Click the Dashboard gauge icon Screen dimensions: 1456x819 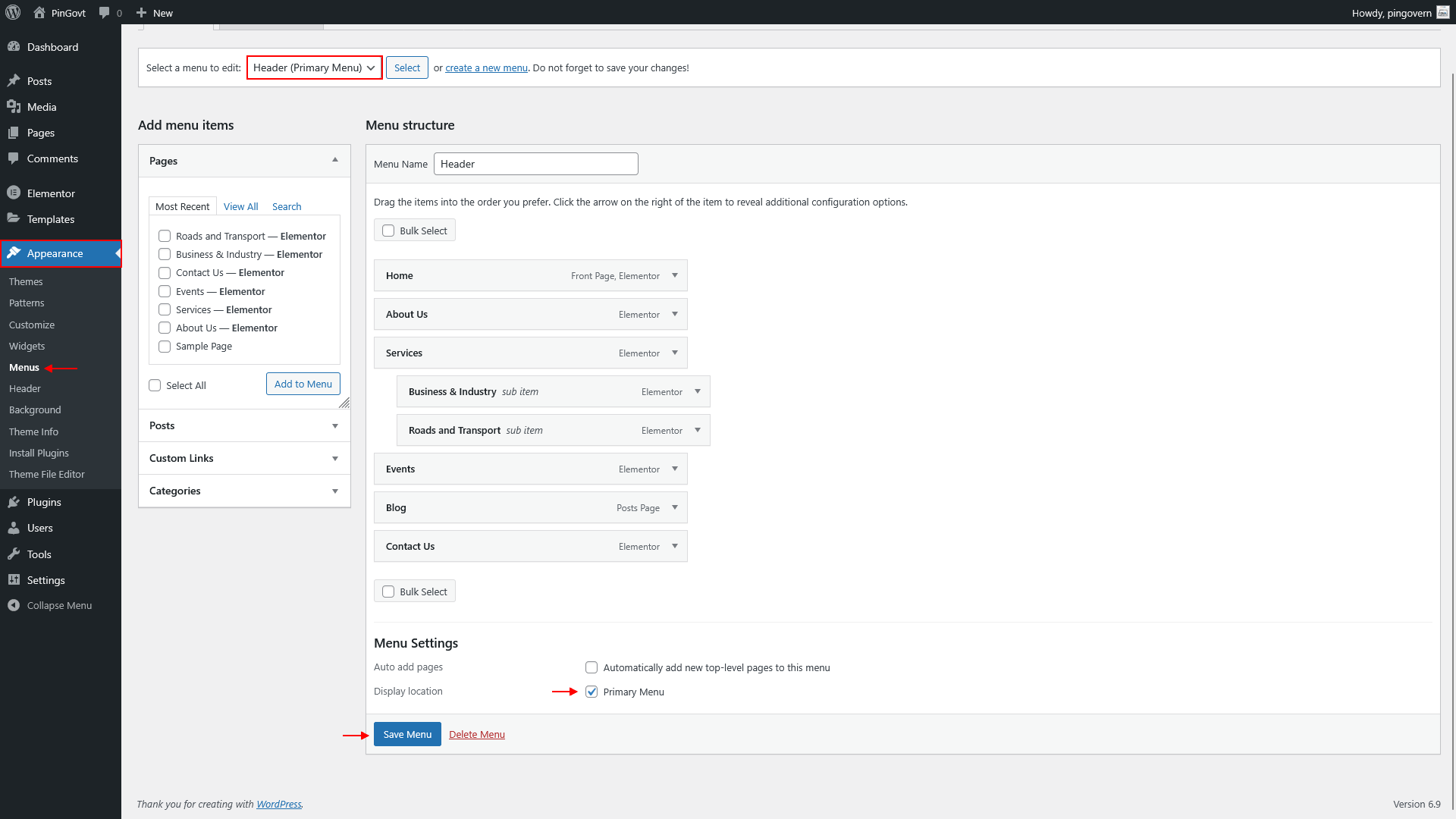[14, 46]
